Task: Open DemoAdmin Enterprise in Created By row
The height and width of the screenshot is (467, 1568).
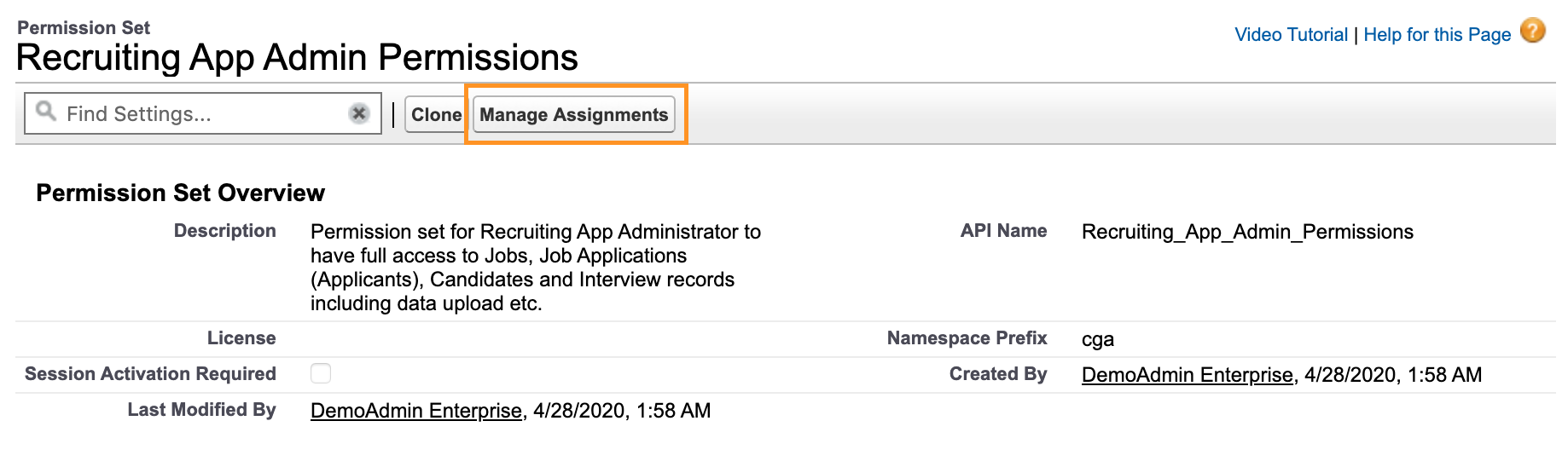Action: coord(1187,375)
